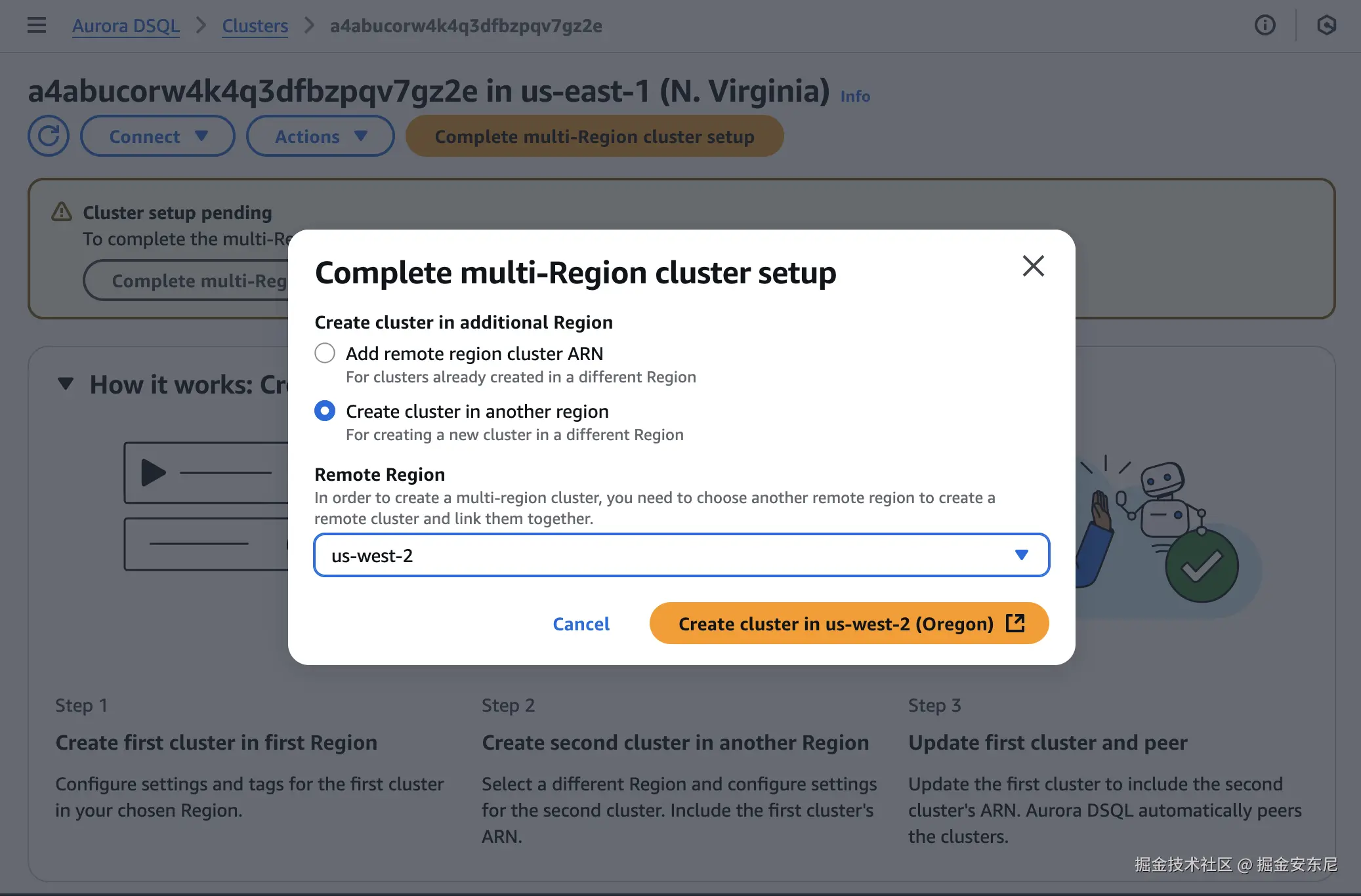Select Add remote region cluster ARN
The image size is (1361, 896).
pyautogui.click(x=325, y=354)
